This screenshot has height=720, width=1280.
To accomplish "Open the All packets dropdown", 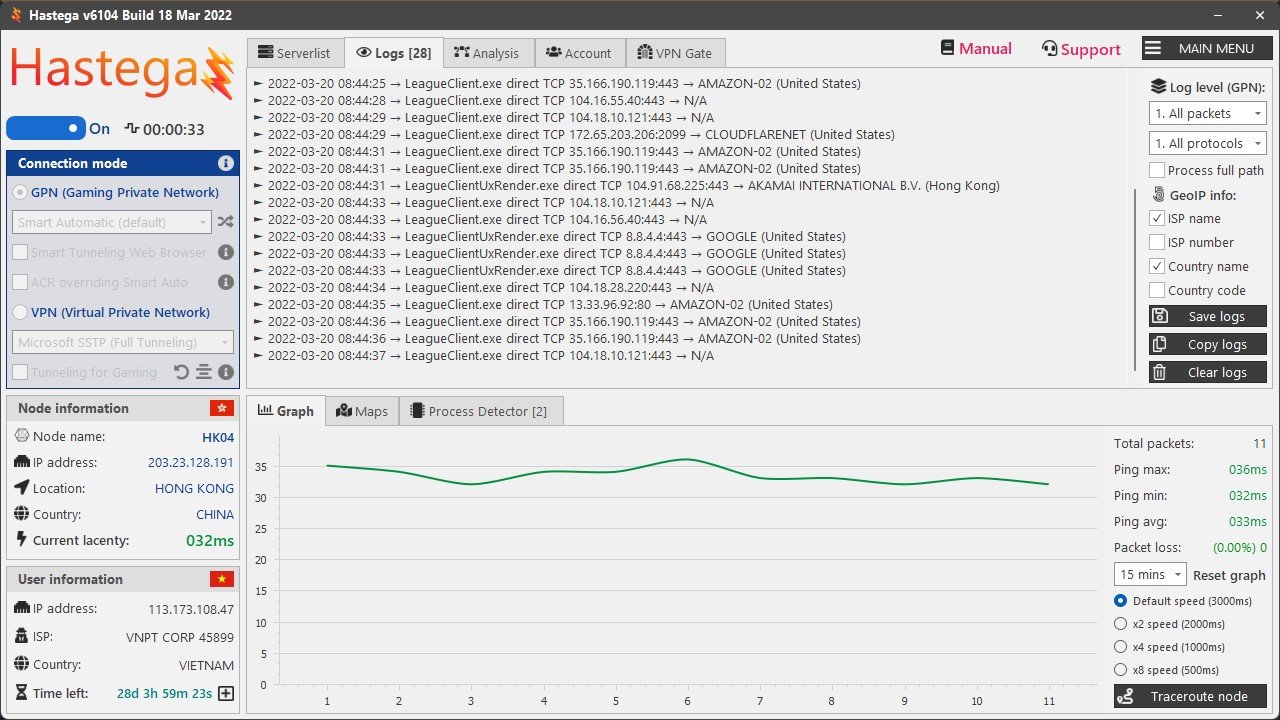I will [x=1207, y=113].
